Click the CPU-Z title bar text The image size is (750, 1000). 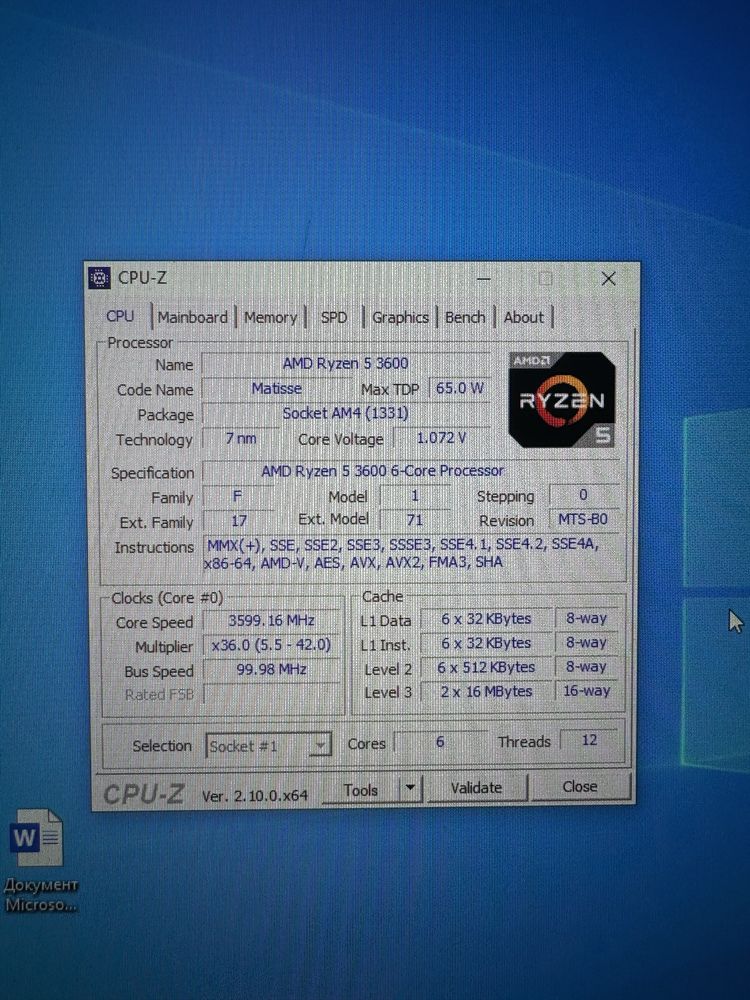(142, 278)
